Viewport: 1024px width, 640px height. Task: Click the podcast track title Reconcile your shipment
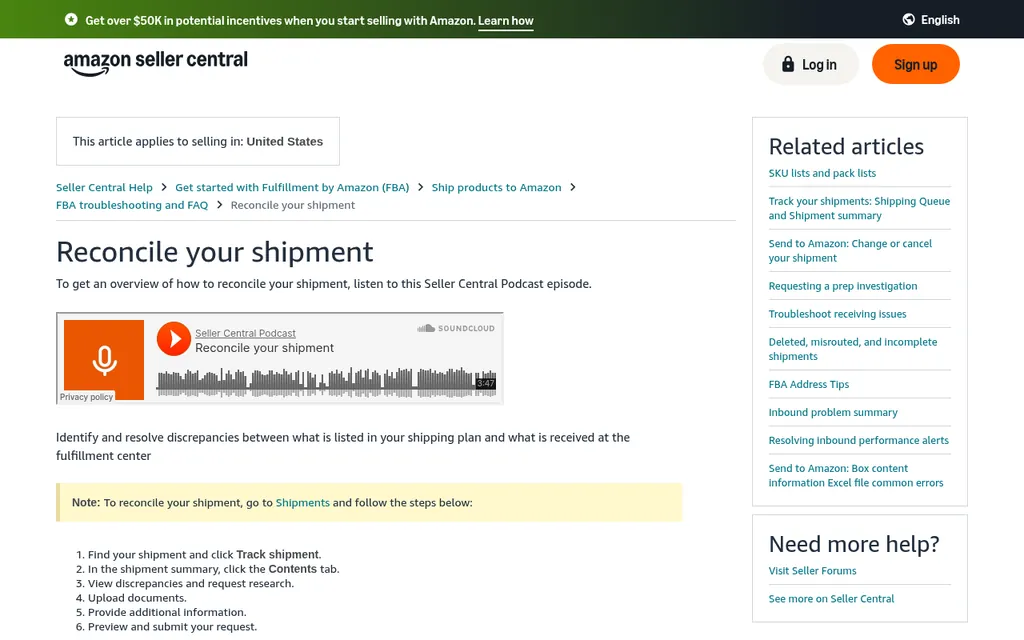(x=264, y=348)
